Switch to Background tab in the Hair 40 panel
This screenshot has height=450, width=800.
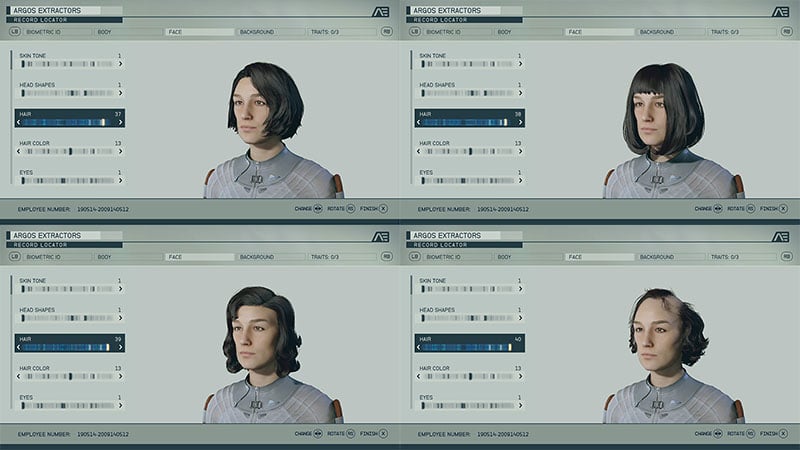(x=657, y=257)
